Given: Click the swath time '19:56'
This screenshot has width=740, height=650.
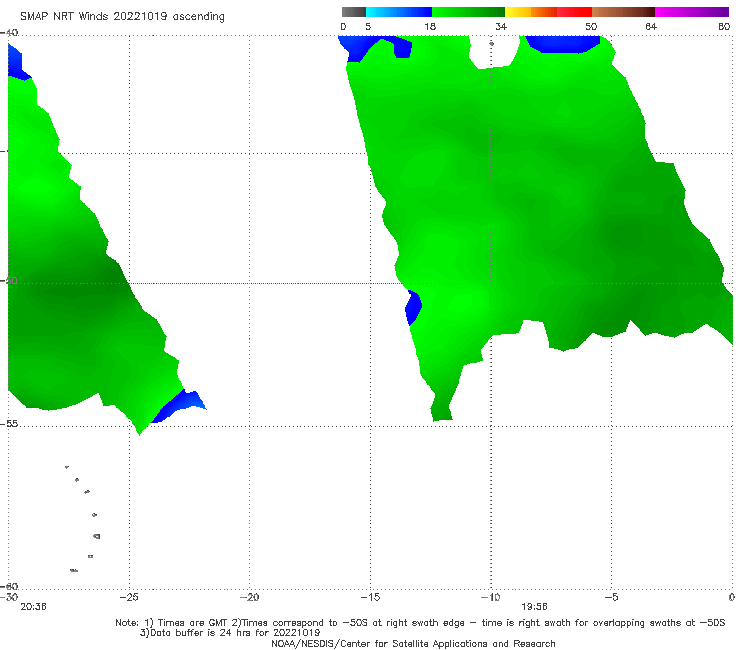Looking at the screenshot, I should coord(534,607).
